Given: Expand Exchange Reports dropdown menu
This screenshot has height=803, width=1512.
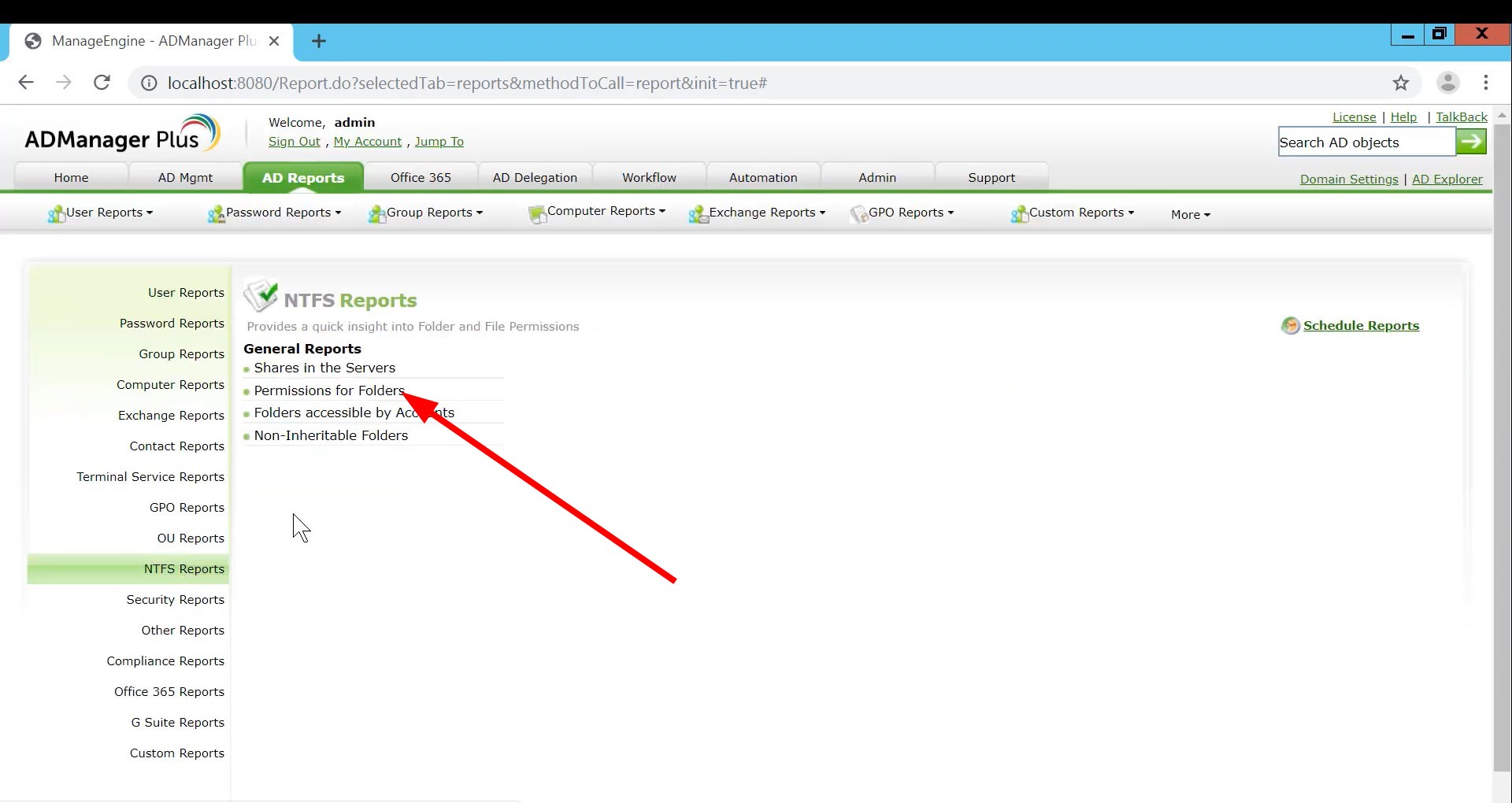Looking at the screenshot, I should pos(757,213).
